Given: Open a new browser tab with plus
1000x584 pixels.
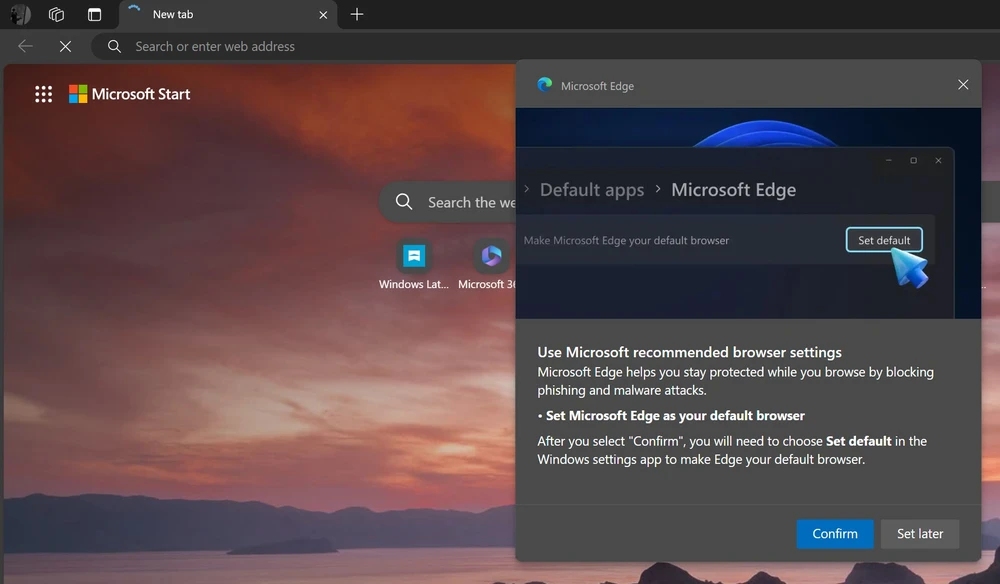Looking at the screenshot, I should [357, 14].
